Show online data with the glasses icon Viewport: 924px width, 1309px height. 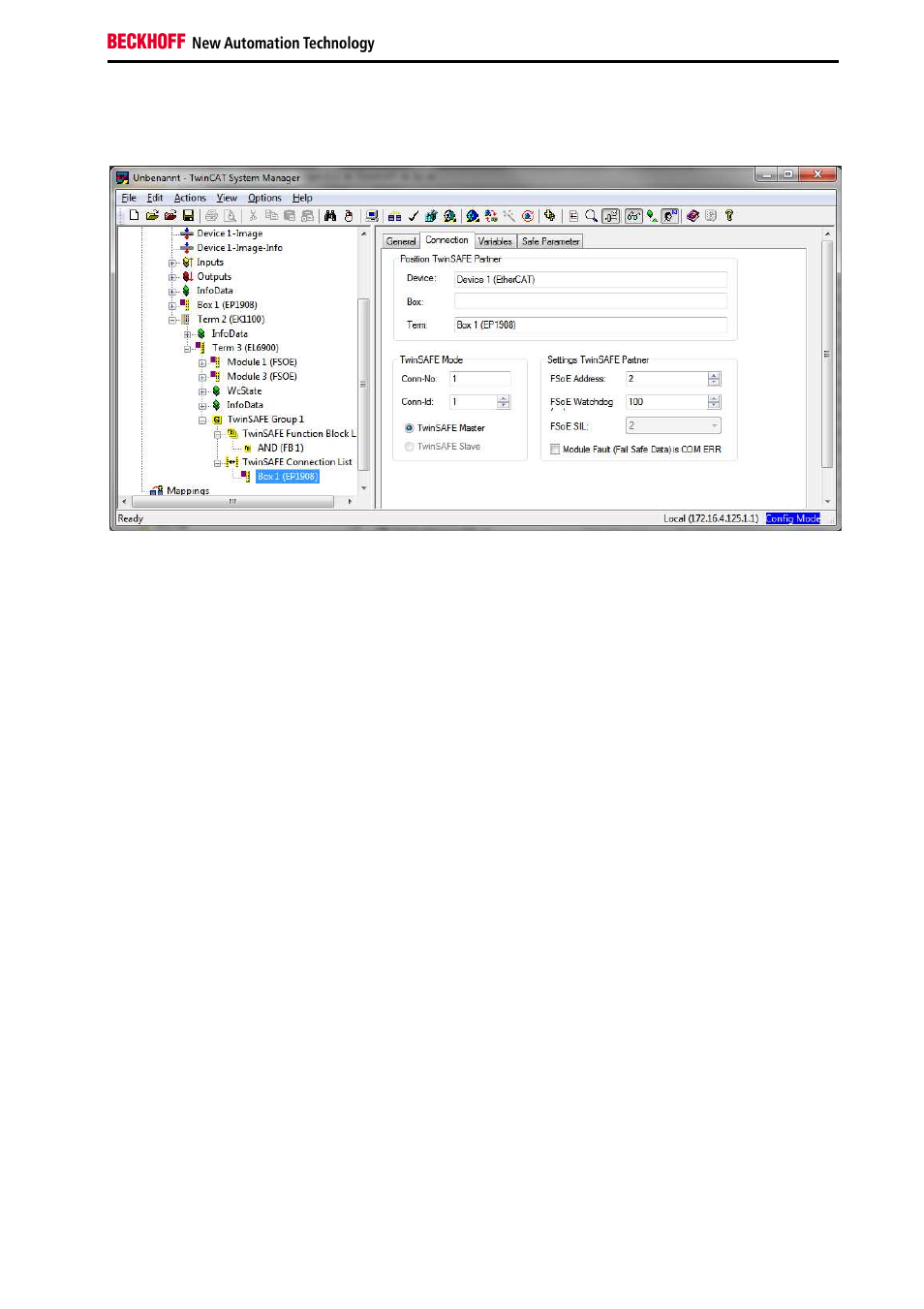[x=633, y=216]
